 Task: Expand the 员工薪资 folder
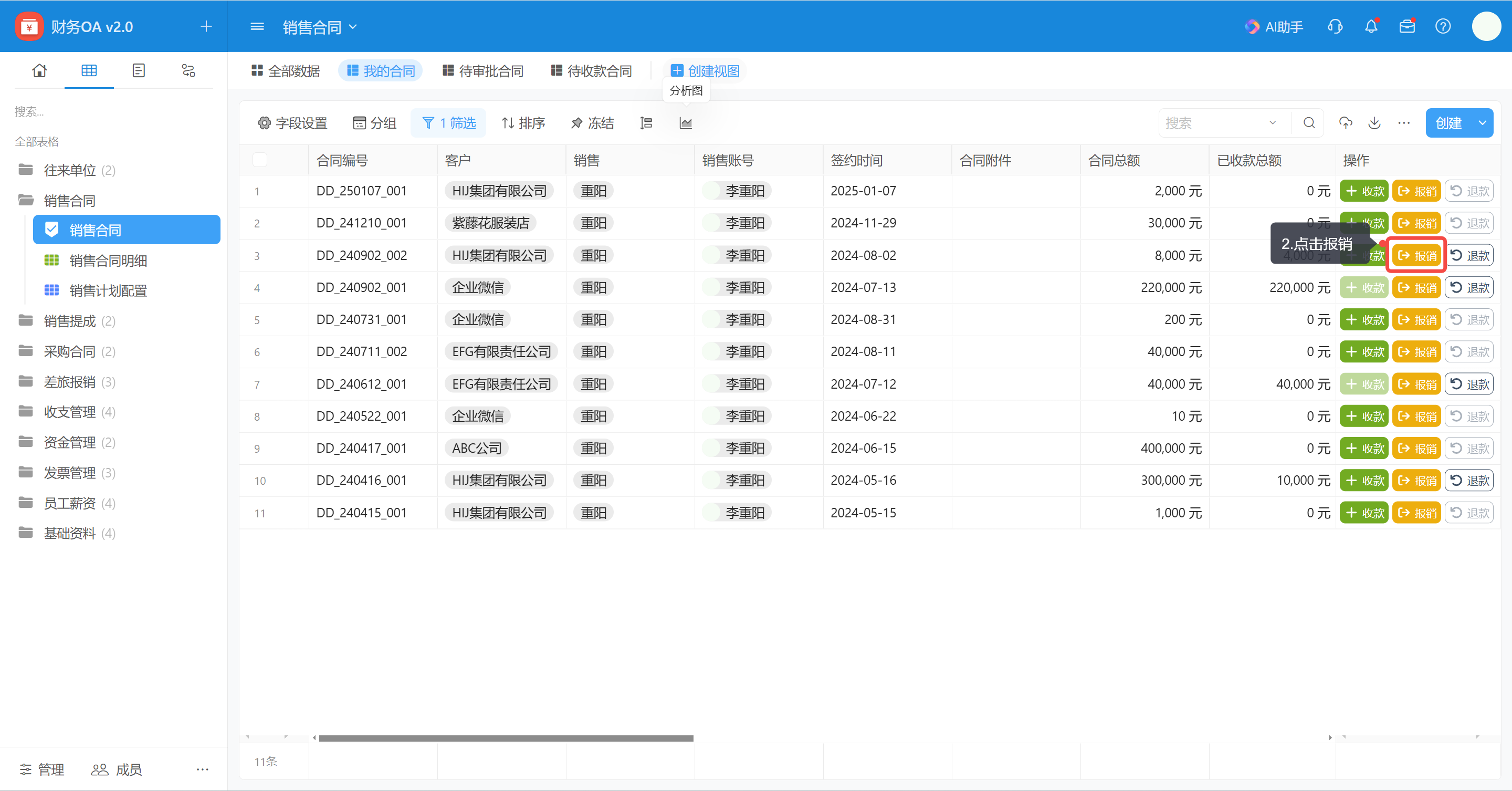(68, 503)
